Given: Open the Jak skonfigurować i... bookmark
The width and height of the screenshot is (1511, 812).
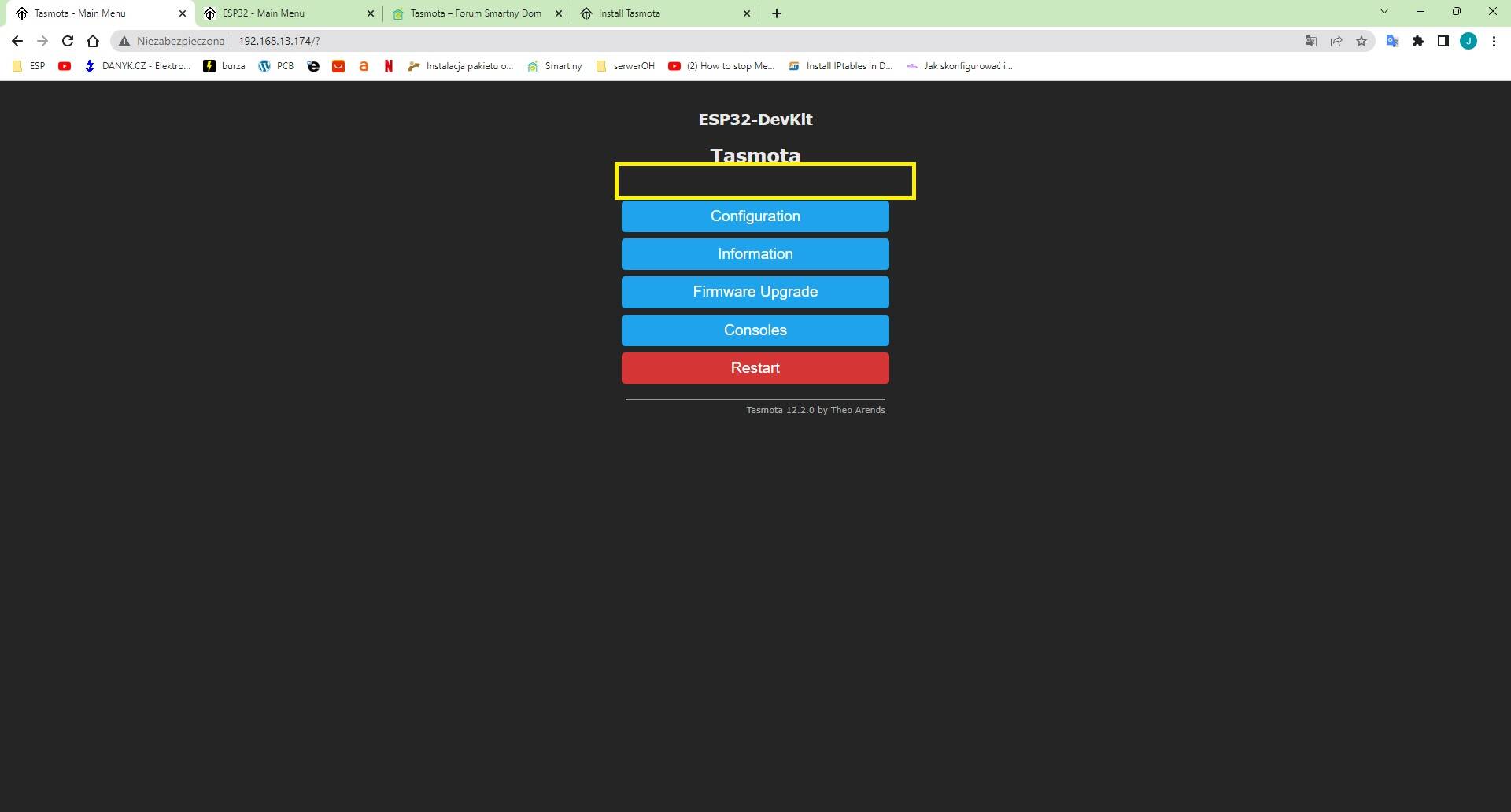Looking at the screenshot, I should pos(959,66).
